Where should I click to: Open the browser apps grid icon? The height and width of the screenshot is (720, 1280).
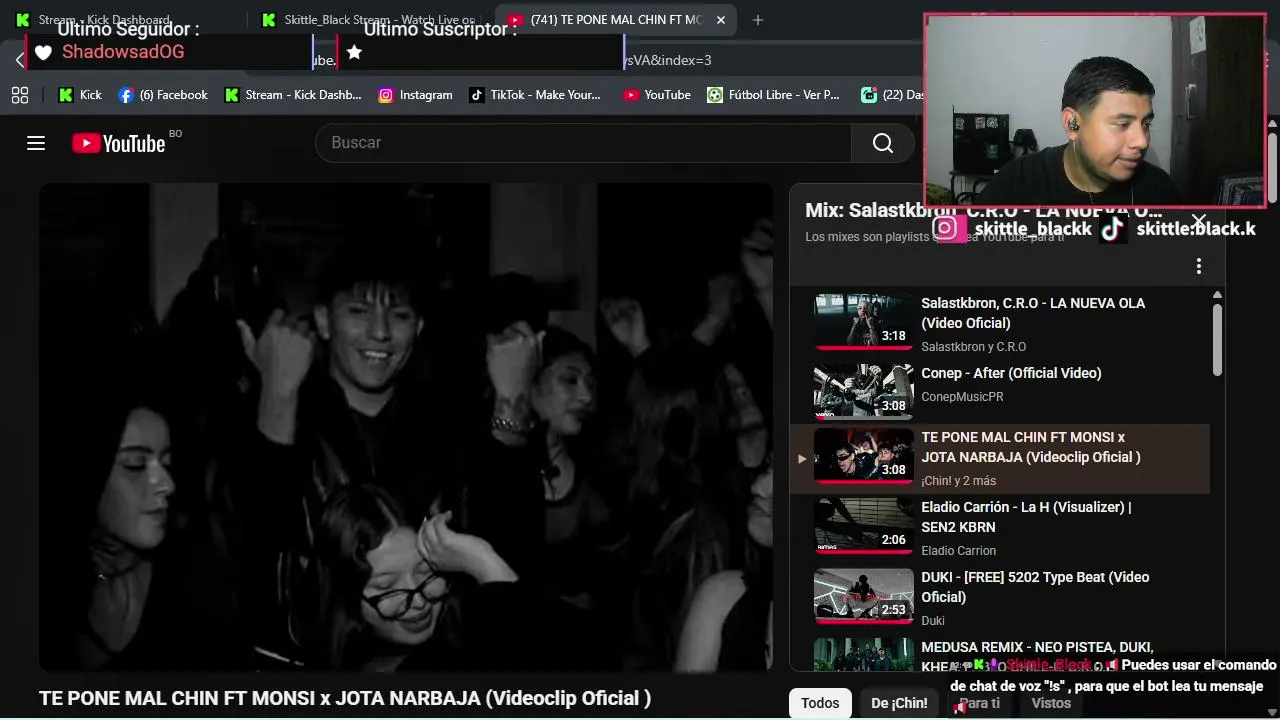tap(20, 95)
